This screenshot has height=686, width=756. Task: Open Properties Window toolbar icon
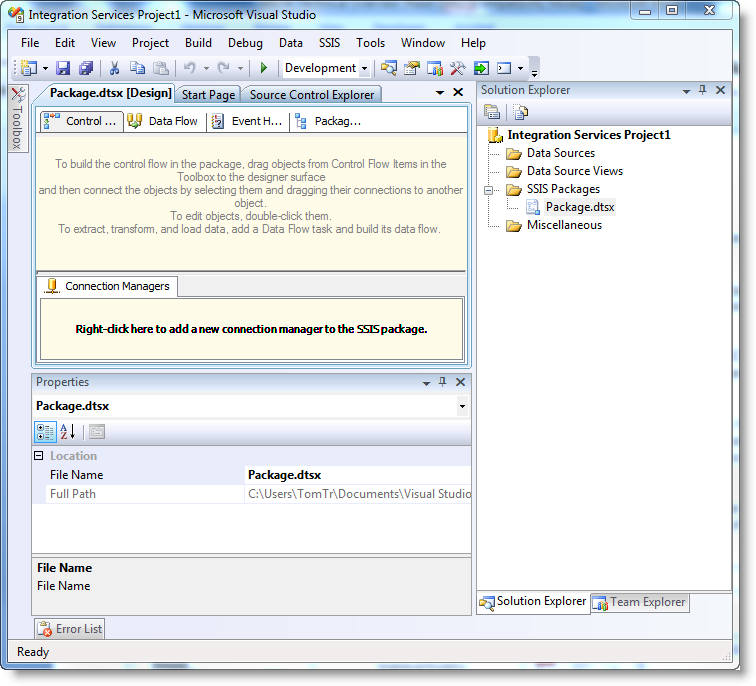coord(412,68)
